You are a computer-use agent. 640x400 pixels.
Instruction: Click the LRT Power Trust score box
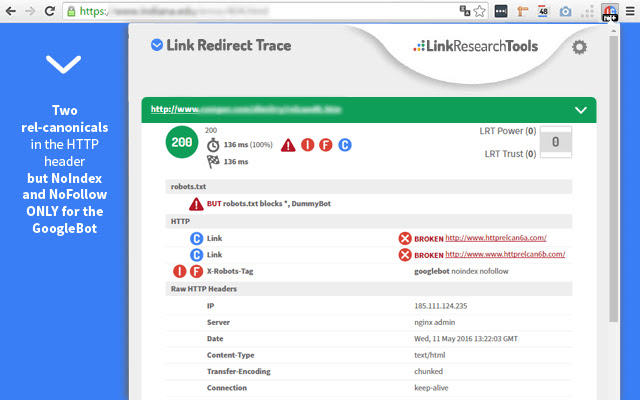coord(555,143)
